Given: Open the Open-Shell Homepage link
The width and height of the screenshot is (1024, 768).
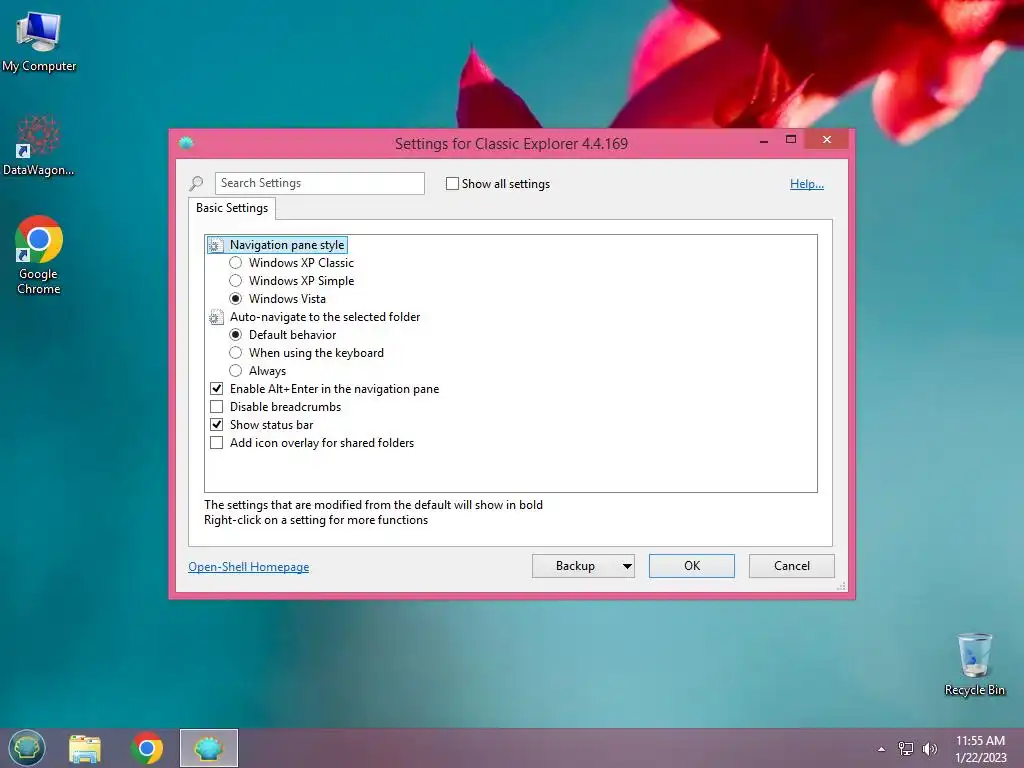Looking at the screenshot, I should (x=249, y=567).
